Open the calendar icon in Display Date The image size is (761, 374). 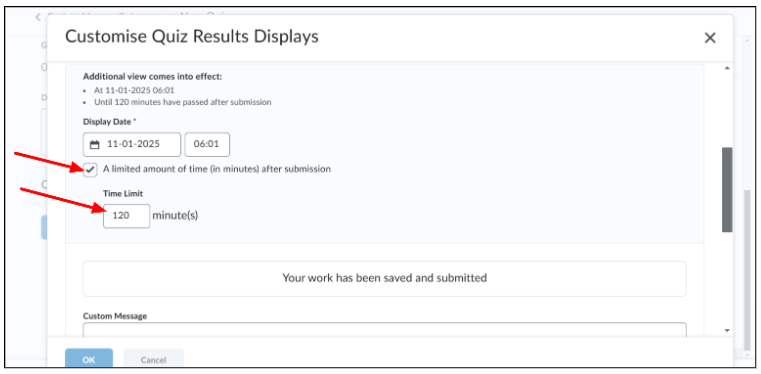(95, 145)
